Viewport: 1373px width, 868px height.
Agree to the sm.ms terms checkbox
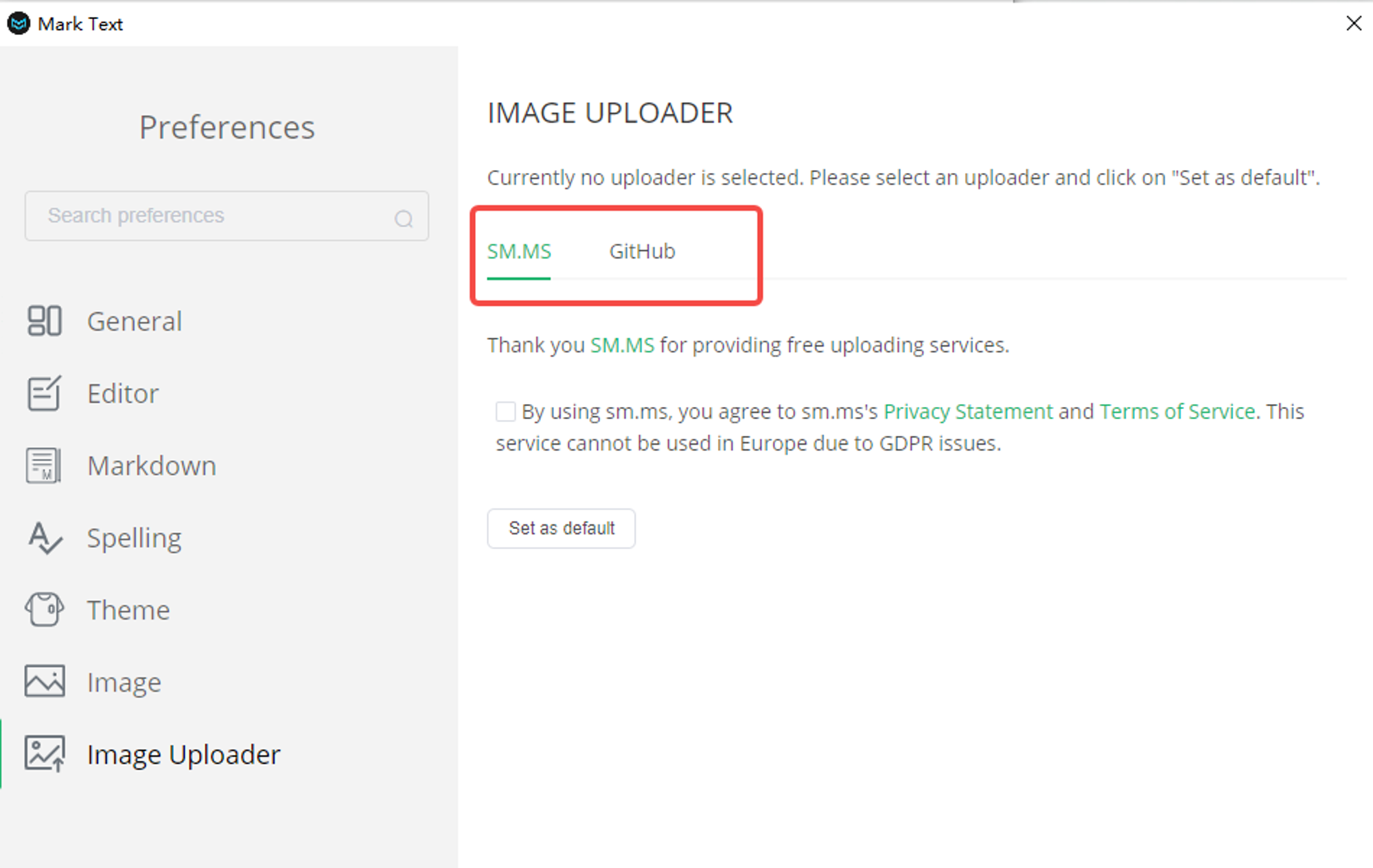pyautogui.click(x=506, y=412)
